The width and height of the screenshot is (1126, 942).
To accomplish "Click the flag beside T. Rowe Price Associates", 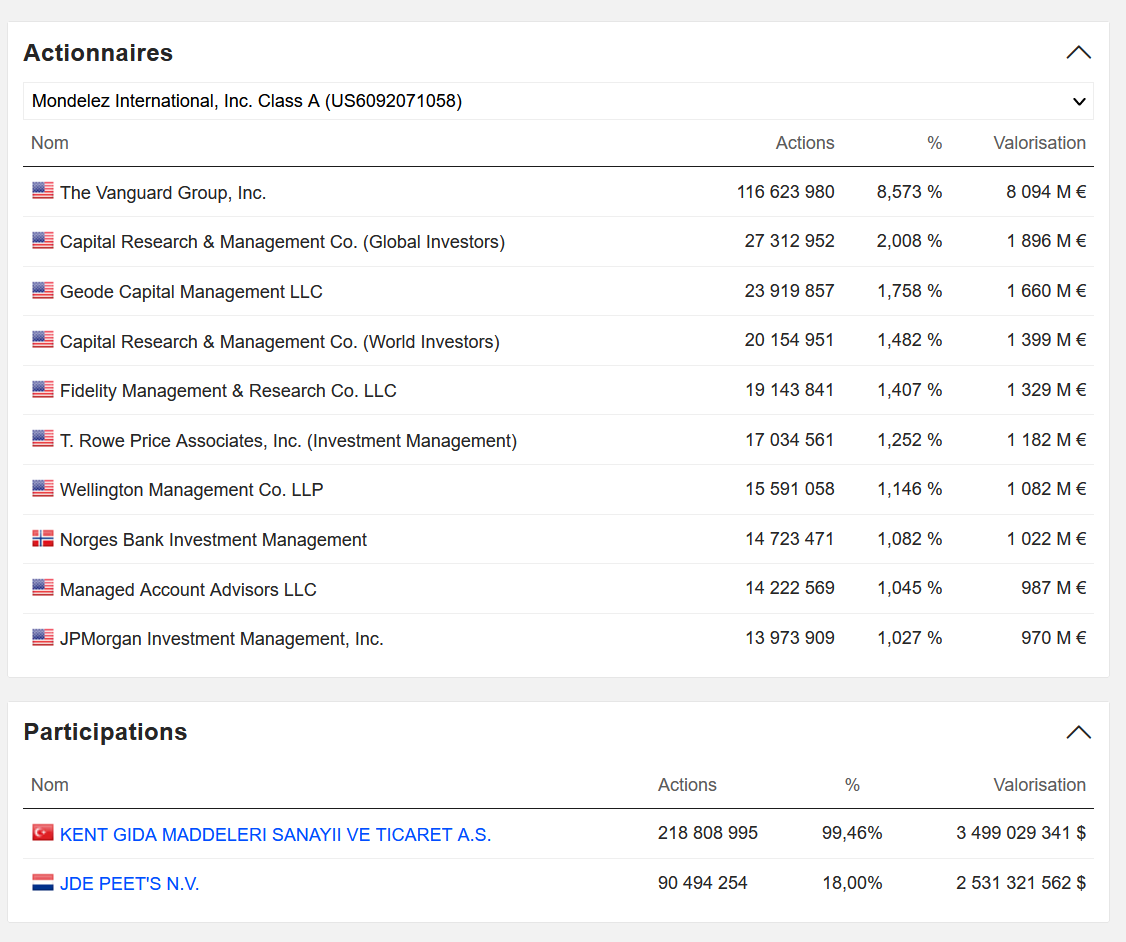I will pyautogui.click(x=43, y=439).
